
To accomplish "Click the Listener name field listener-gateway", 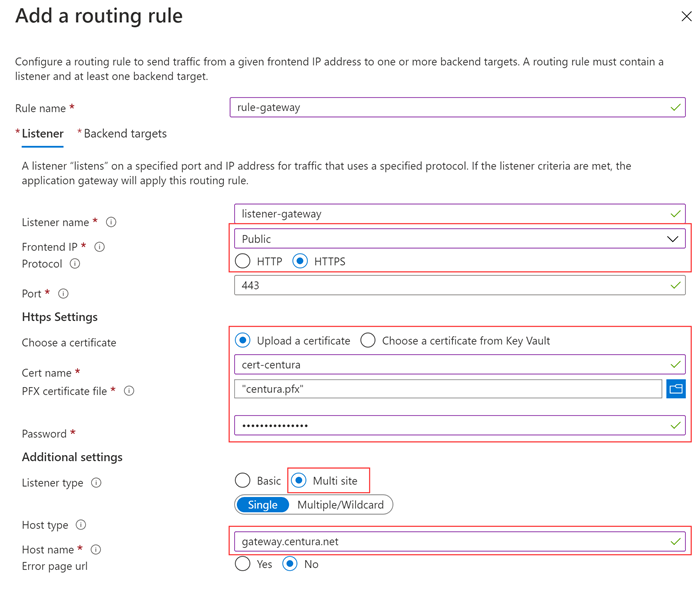I will tap(460, 213).
